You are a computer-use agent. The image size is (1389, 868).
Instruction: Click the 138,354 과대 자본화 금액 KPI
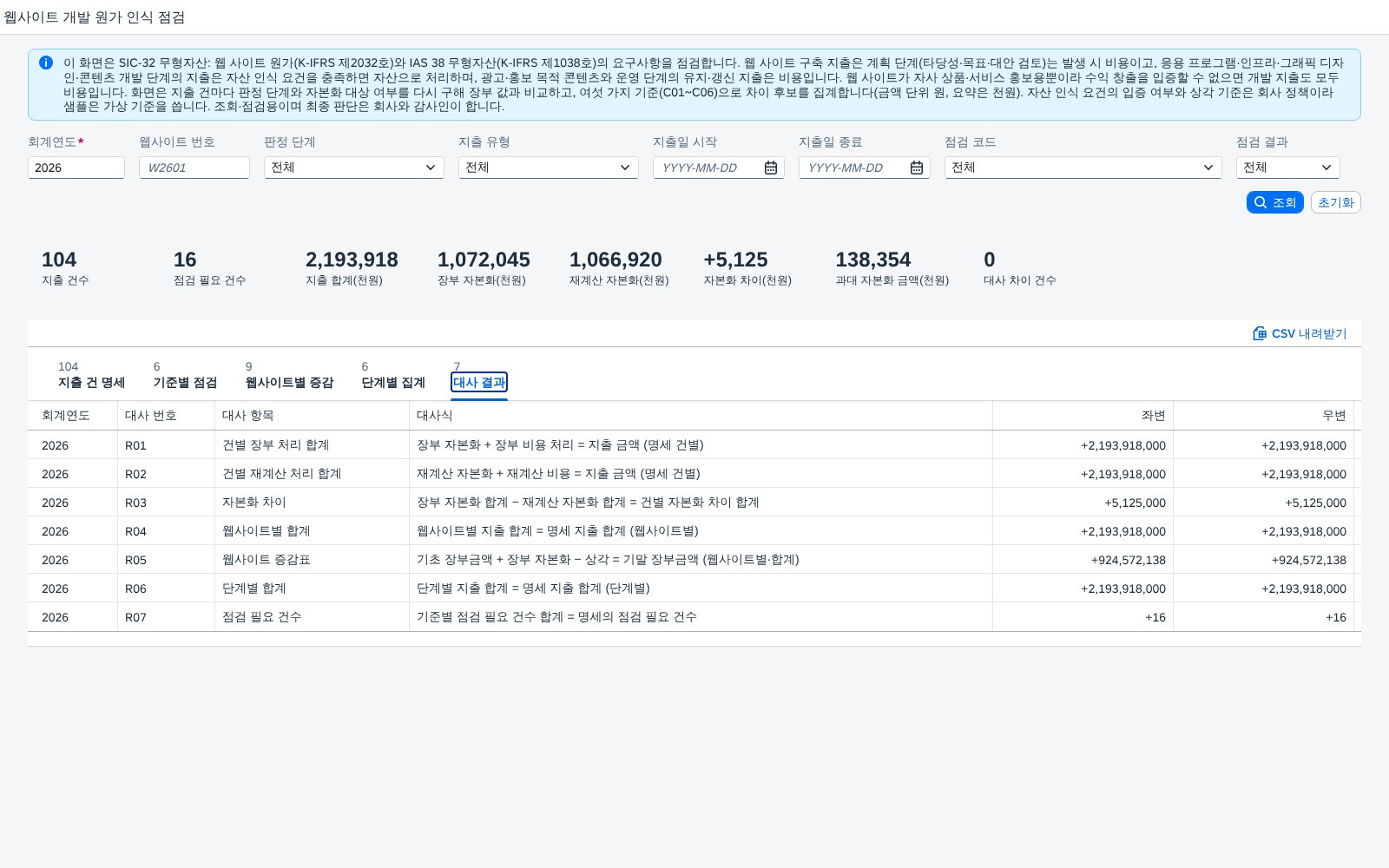click(x=892, y=267)
